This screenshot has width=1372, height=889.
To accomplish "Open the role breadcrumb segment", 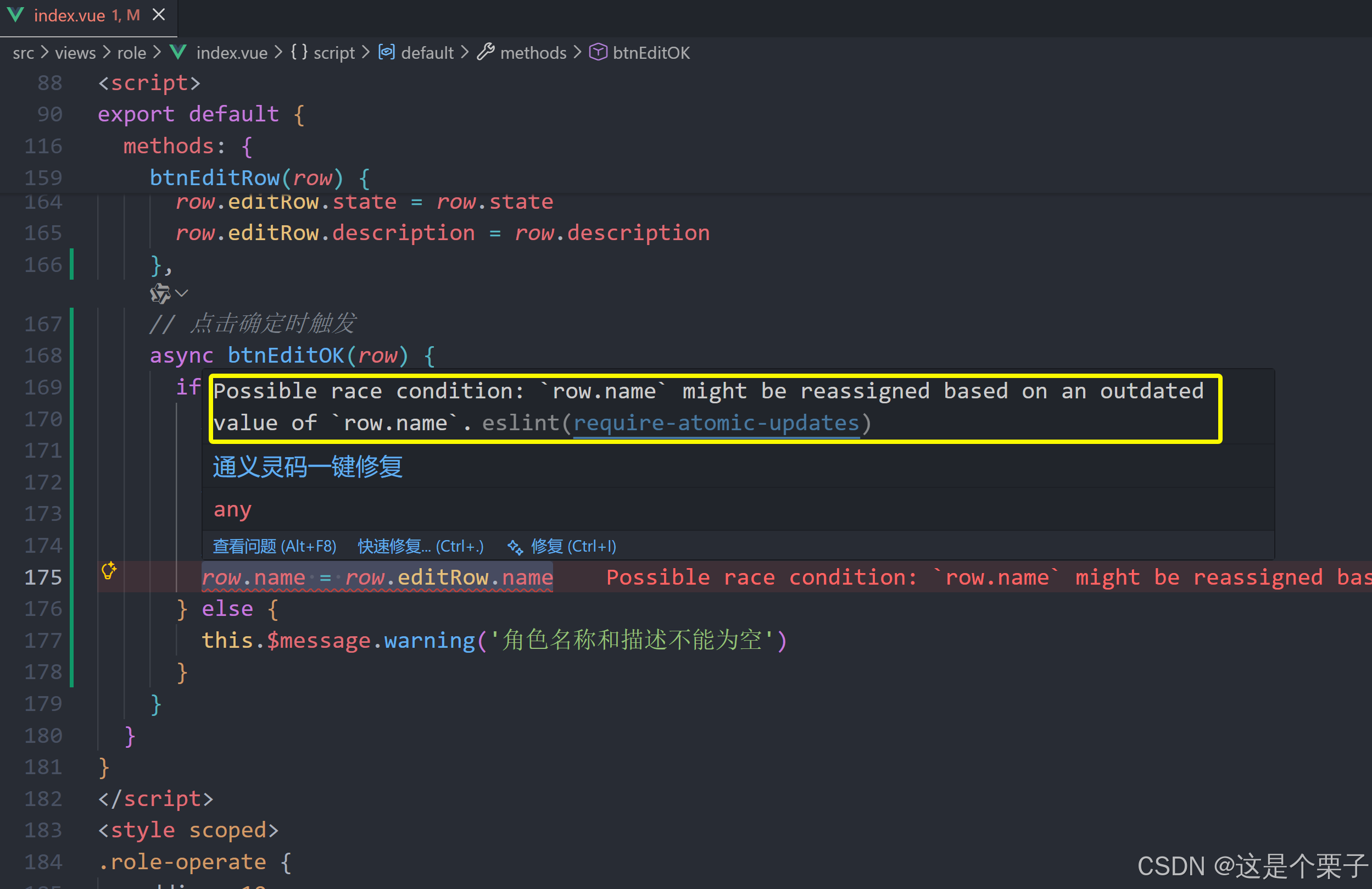I will click(x=131, y=53).
